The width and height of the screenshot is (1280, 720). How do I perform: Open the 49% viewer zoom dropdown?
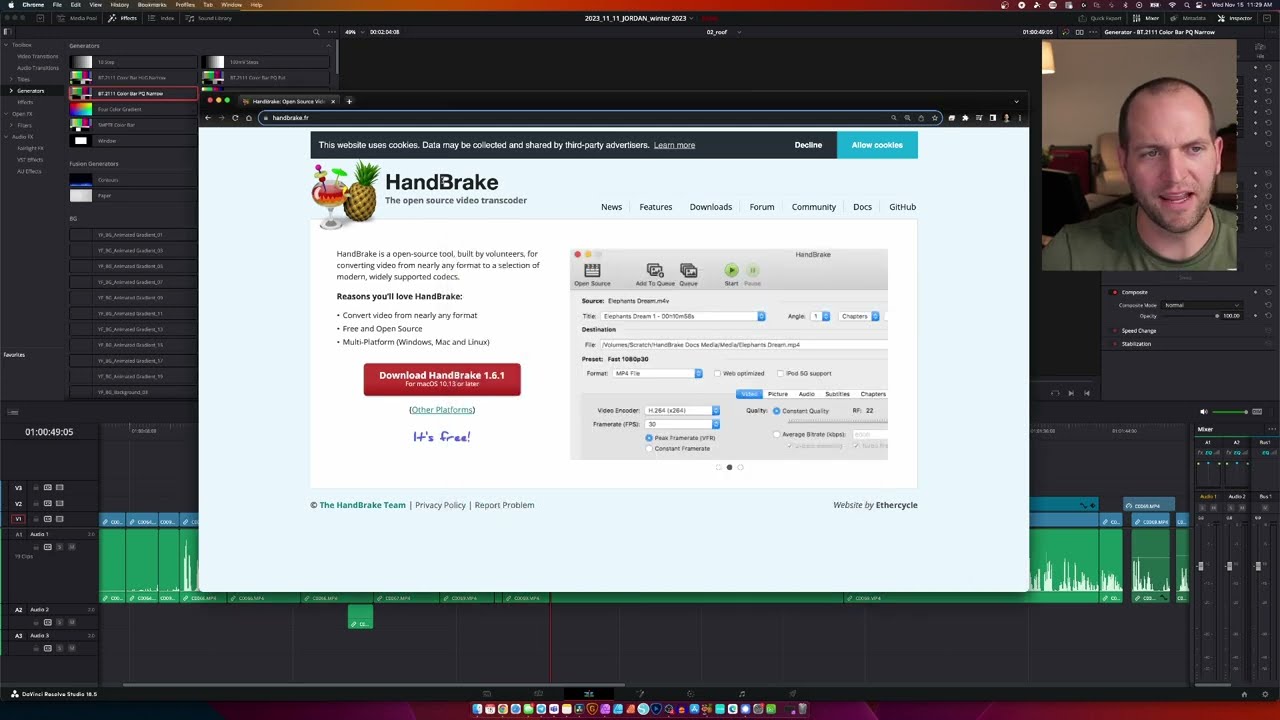[x=352, y=32]
